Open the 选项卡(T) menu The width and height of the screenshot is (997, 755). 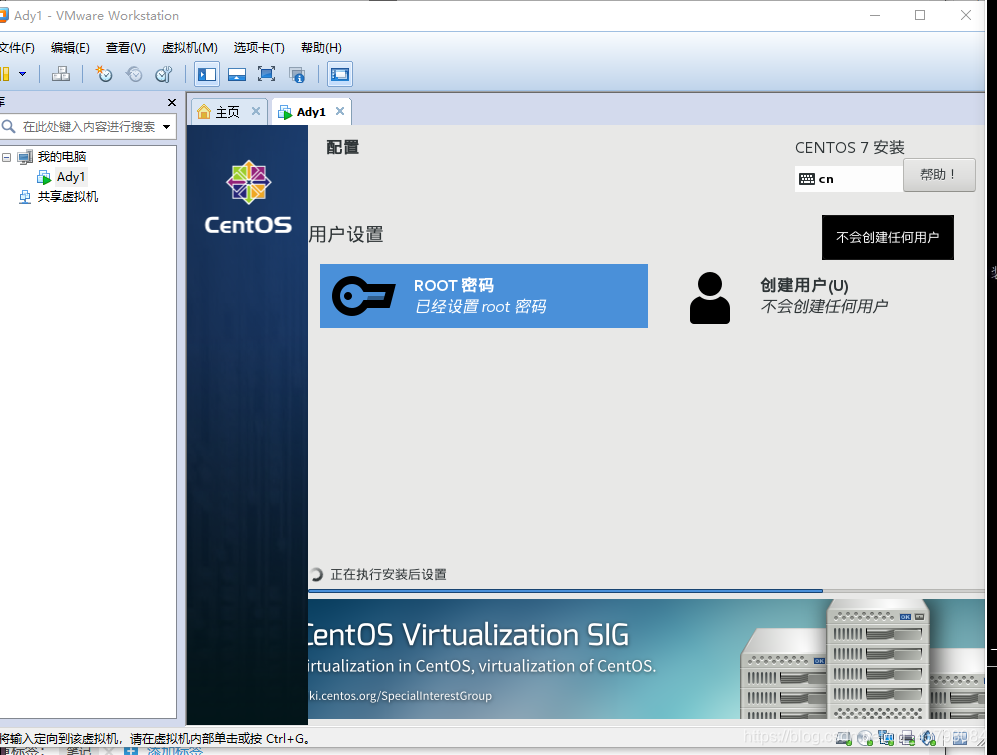(x=259, y=48)
